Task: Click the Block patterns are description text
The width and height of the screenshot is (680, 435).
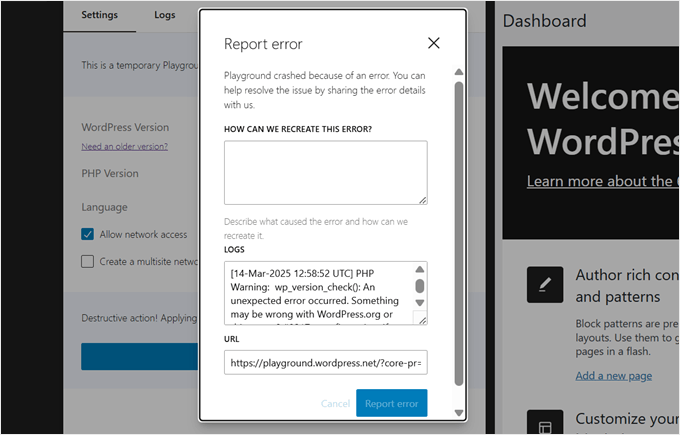Action: pos(627,337)
